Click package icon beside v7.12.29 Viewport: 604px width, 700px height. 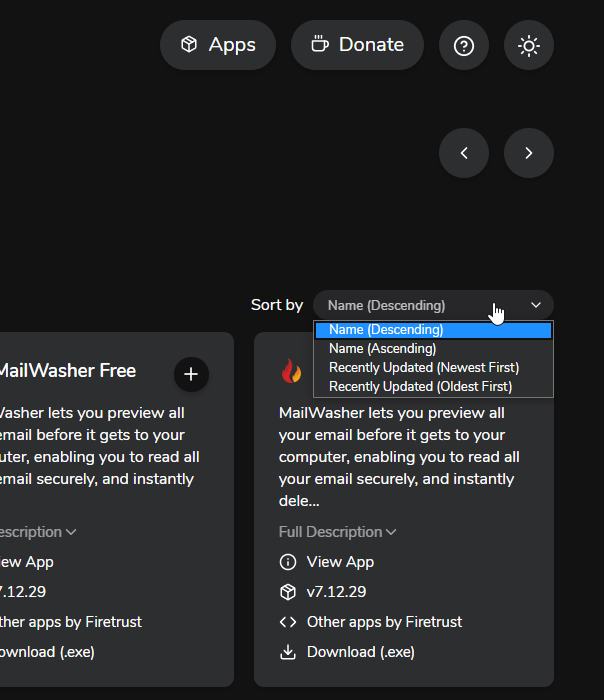click(288, 592)
